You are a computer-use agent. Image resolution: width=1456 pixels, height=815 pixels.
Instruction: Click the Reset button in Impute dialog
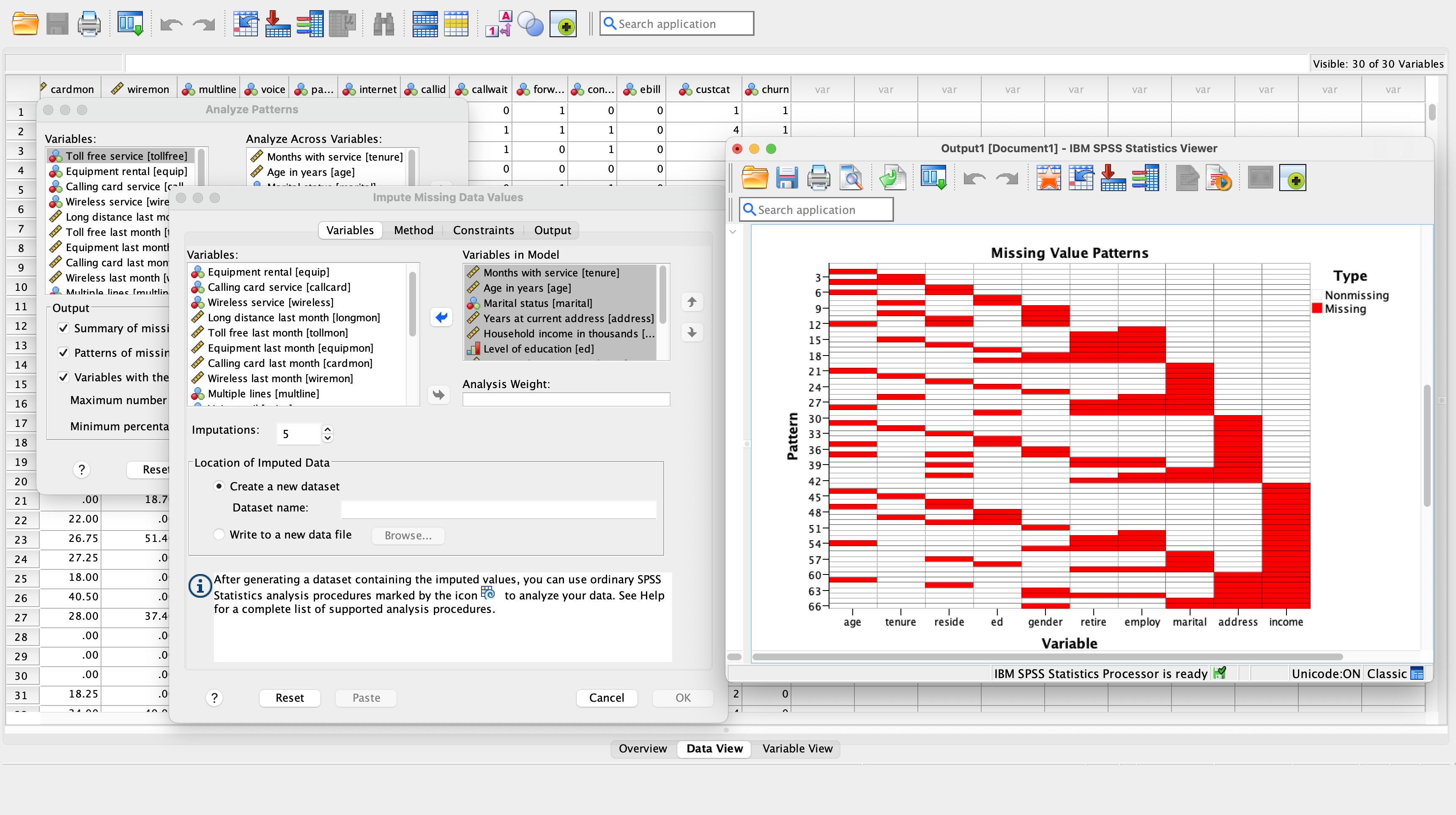tap(290, 697)
